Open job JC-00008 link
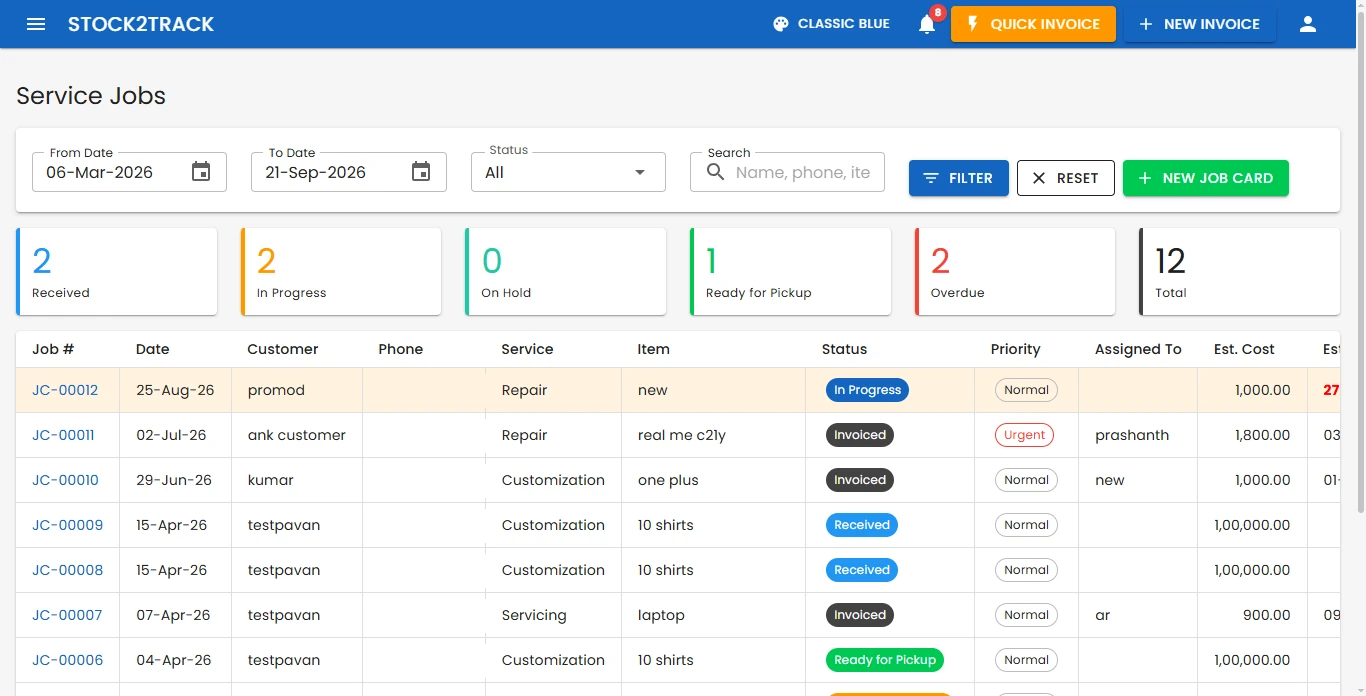 click(x=67, y=570)
